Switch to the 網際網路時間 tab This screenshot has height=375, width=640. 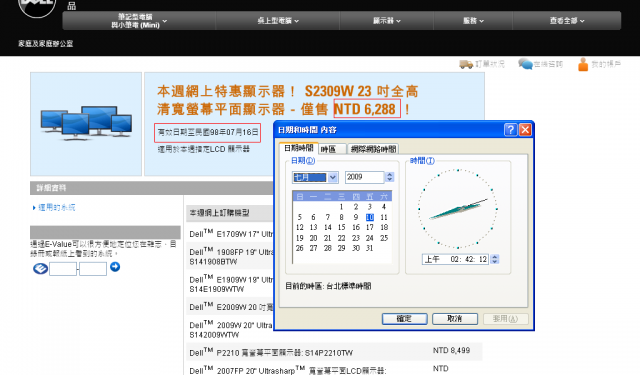373,149
